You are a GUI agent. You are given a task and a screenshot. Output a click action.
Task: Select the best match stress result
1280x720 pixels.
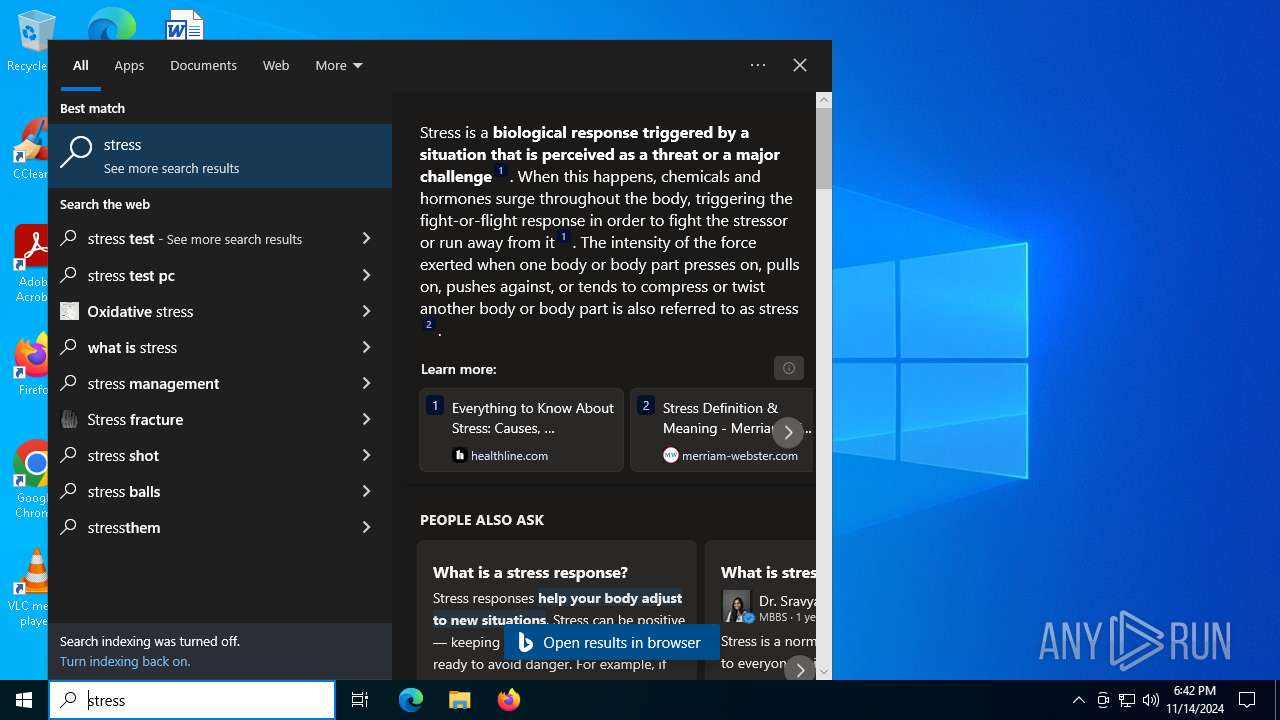click(220, 156)
